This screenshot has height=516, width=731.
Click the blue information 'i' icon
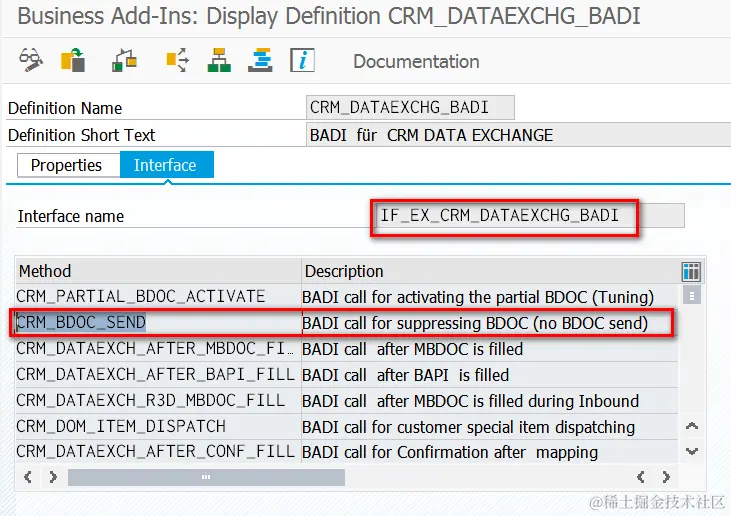302,60
